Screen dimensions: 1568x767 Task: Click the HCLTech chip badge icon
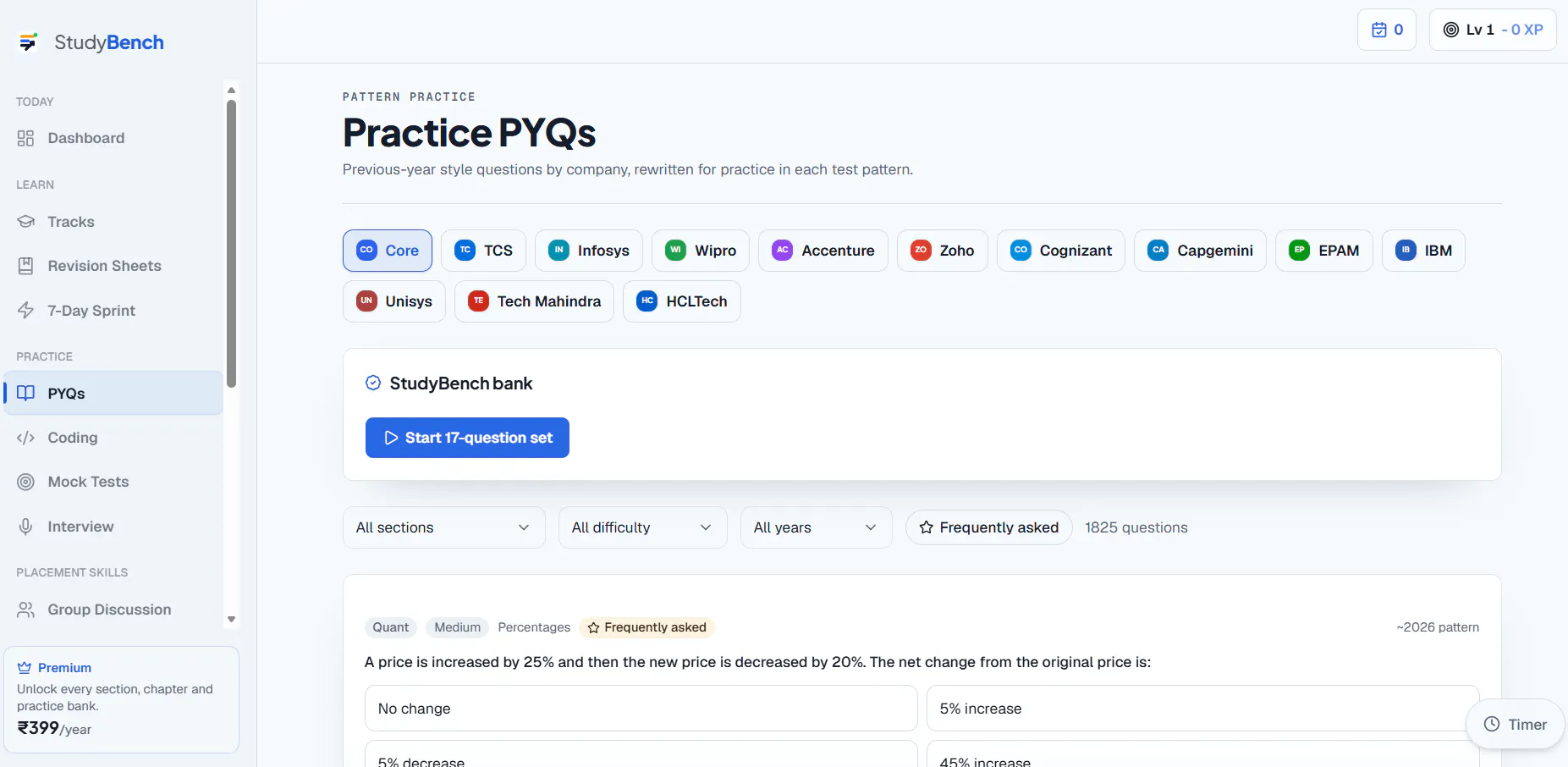tap(646, 301)
